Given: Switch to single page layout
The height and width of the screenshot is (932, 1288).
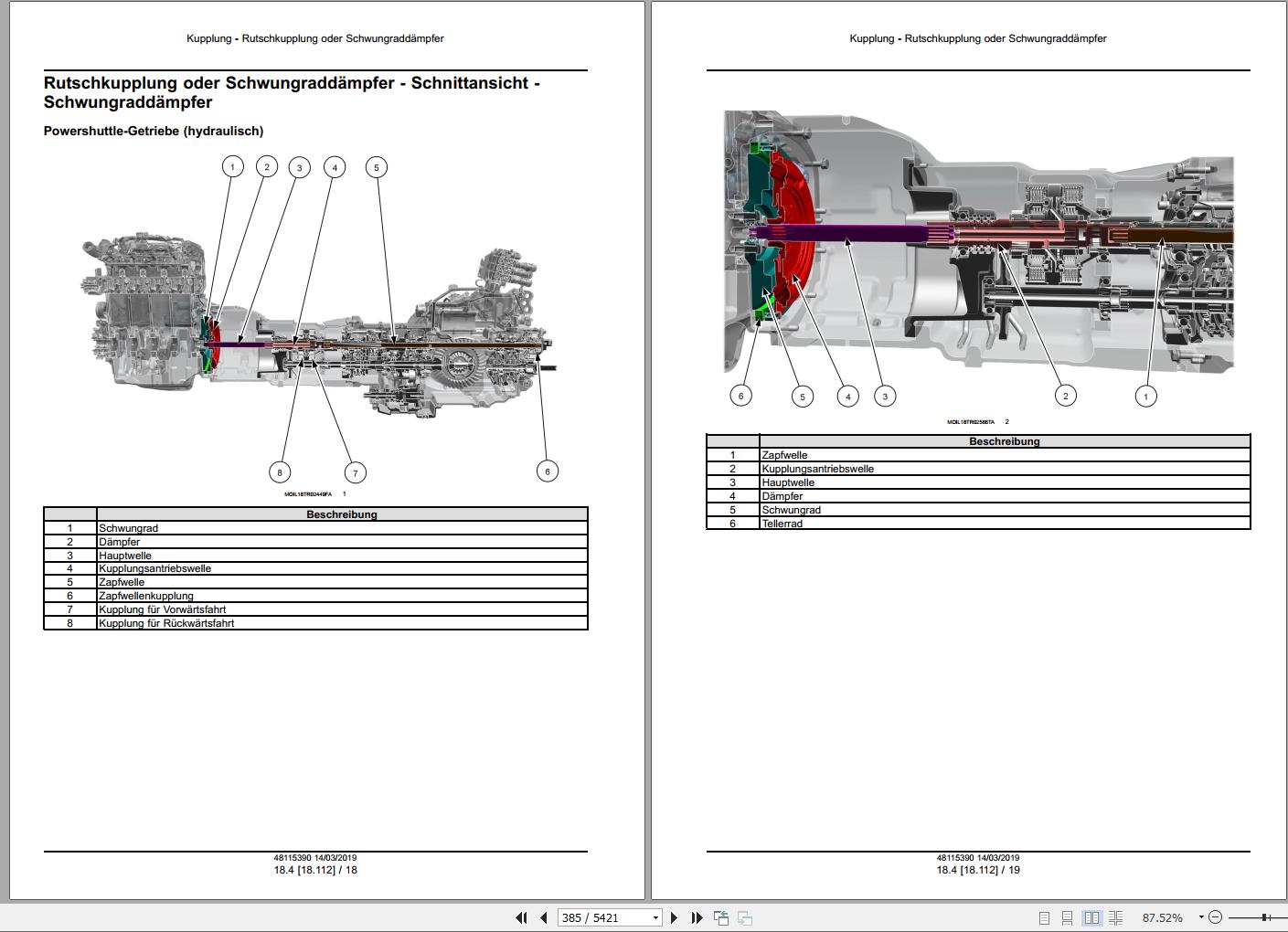Looking at the screenshot, I should 1044,917.
